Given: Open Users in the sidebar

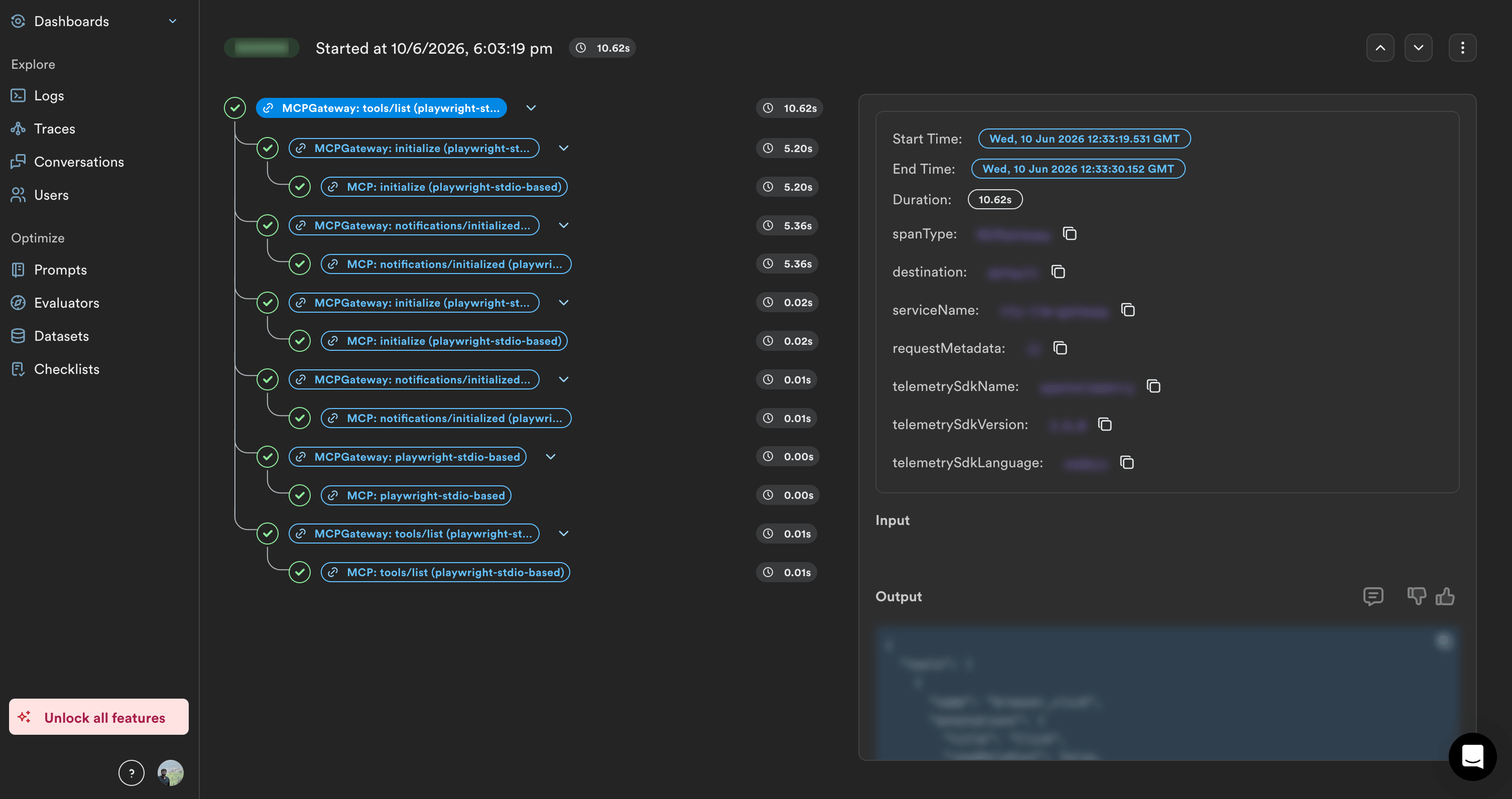Looking at the screenshot, I should click(51, 195).
